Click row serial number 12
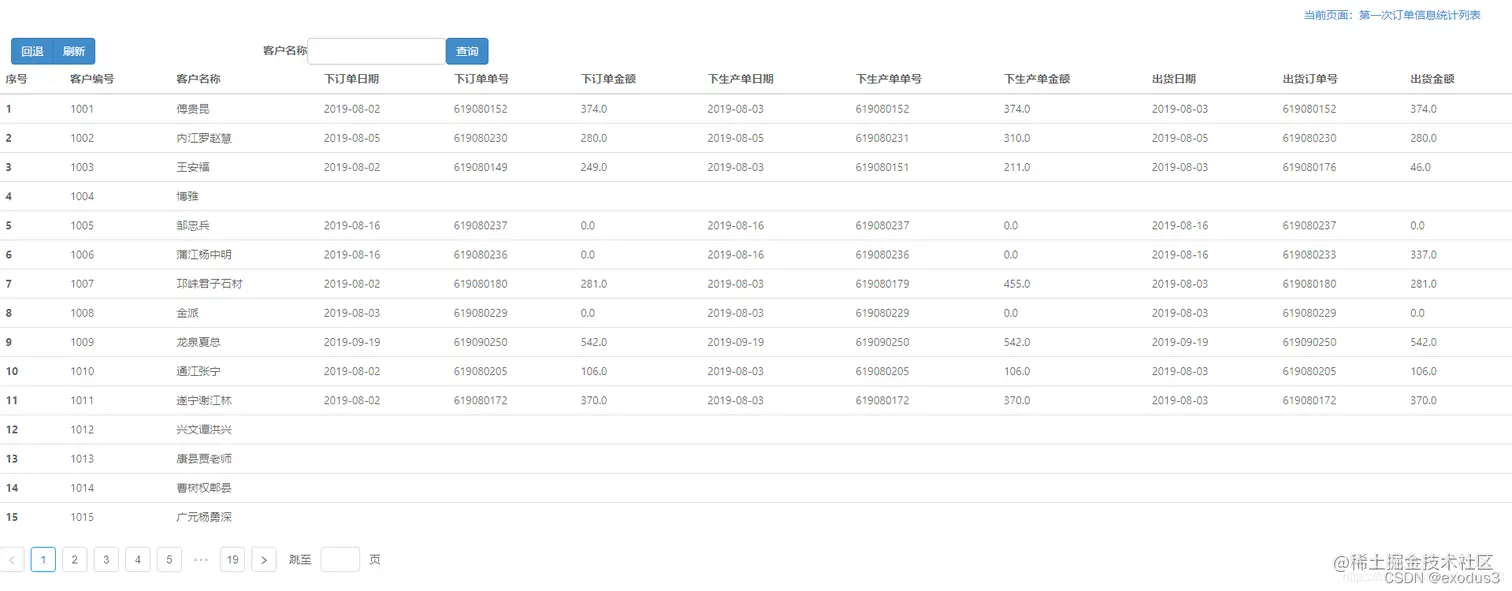Viewport: 1512px width, 591px height. click(x=12, y=430)
